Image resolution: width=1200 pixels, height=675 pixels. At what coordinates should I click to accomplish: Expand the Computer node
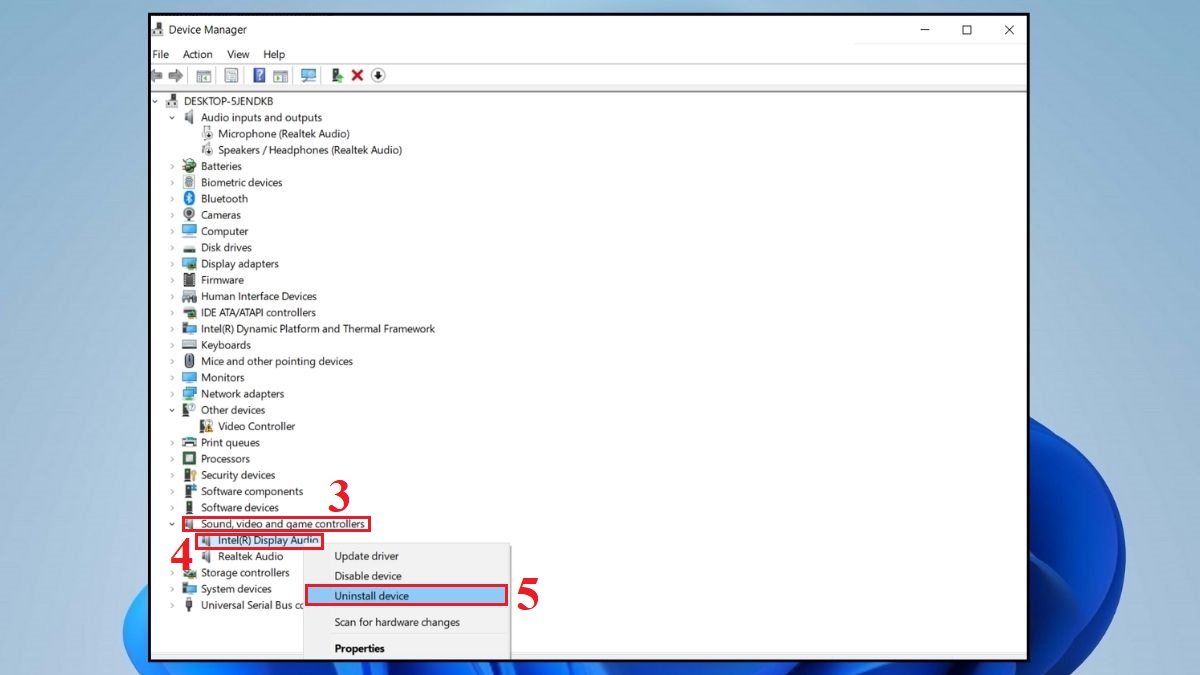tap(172, 231)
